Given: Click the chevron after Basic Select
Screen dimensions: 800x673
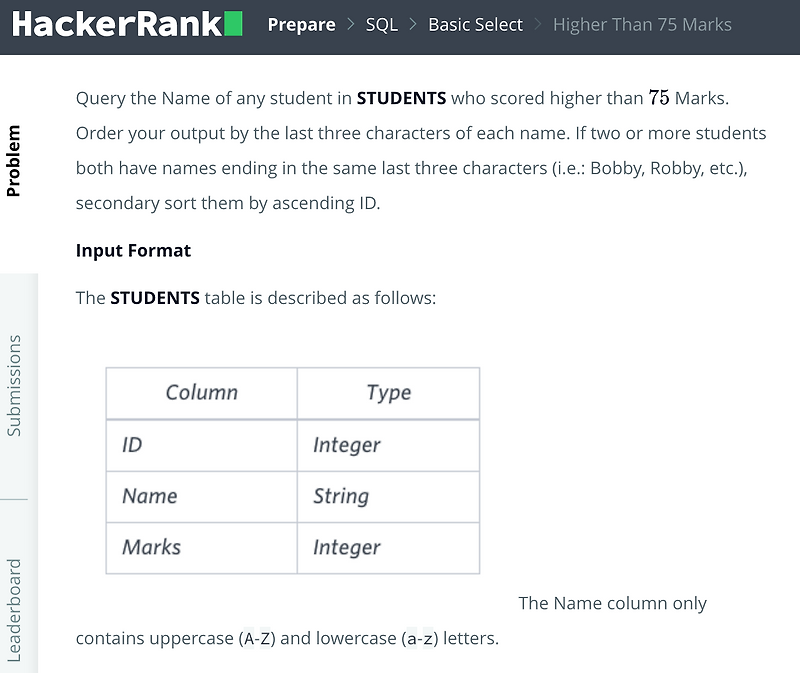Looking at the screenshot, I should pos(540,24).
